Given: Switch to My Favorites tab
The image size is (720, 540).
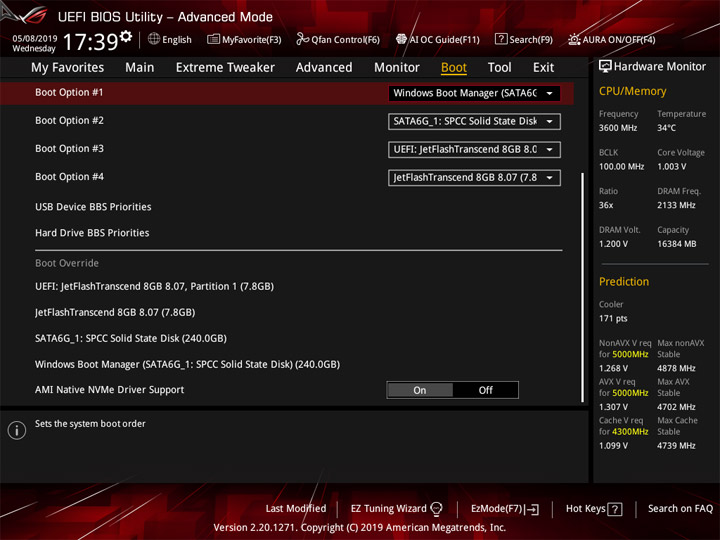Looking at the screenshot, I should pos(68,68).
